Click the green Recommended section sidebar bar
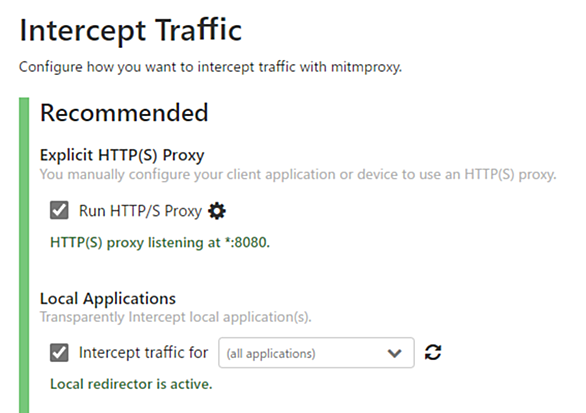 click(24, 255)
